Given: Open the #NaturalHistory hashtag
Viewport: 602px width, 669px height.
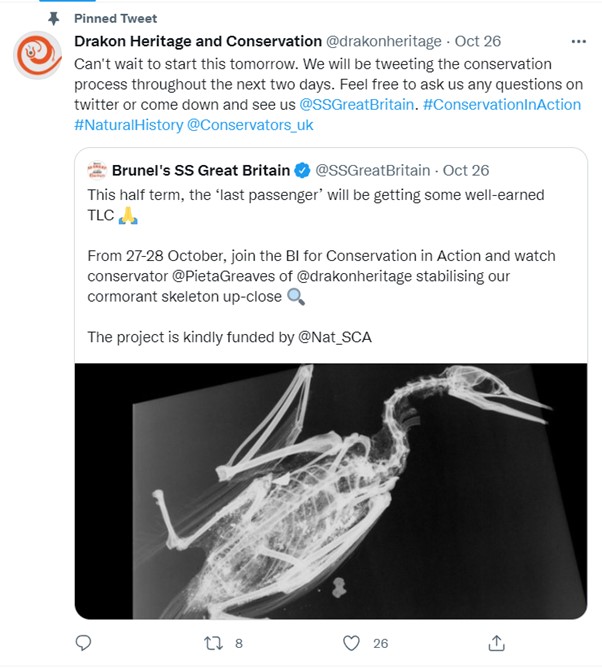Looking at the screenshot, I should 128,125.
